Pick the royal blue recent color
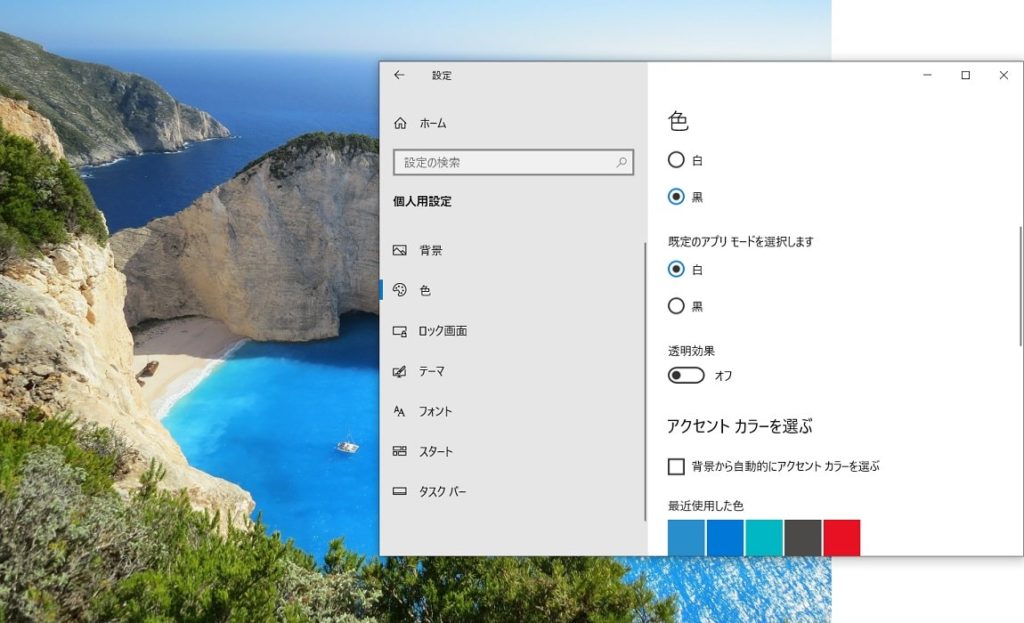The height and width of the screenshot is (623, 1024). pos(725,537)
